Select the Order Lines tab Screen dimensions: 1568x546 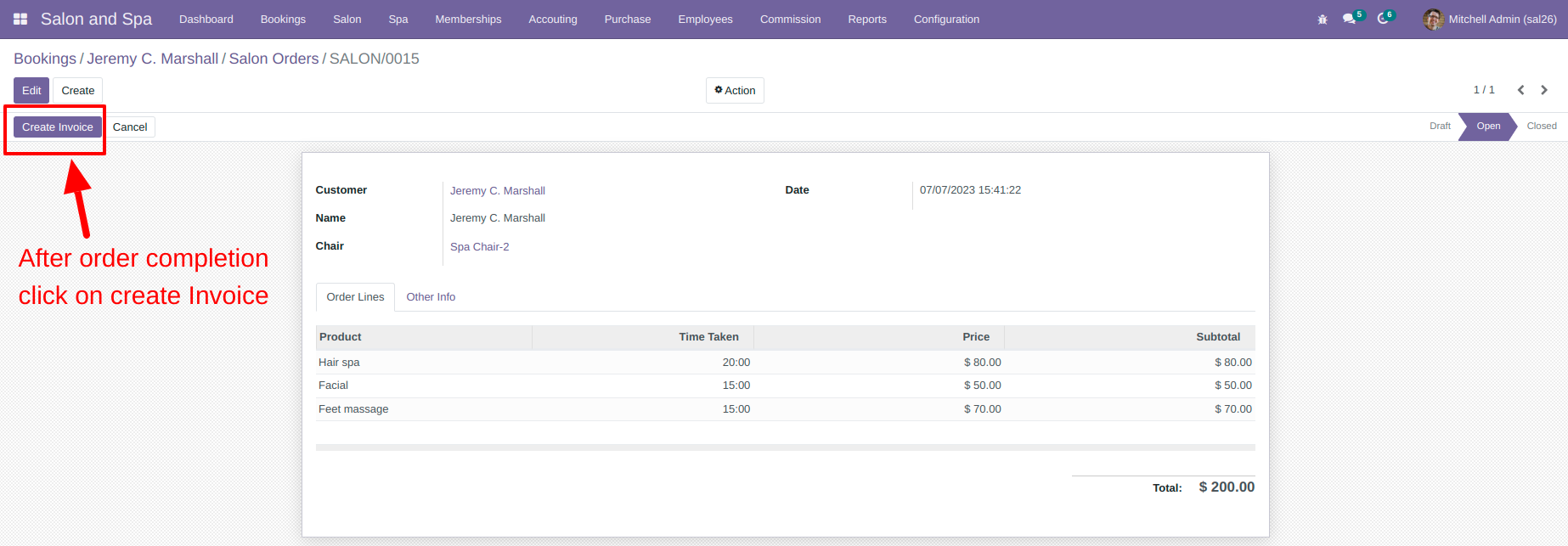(x=355, y=296)
